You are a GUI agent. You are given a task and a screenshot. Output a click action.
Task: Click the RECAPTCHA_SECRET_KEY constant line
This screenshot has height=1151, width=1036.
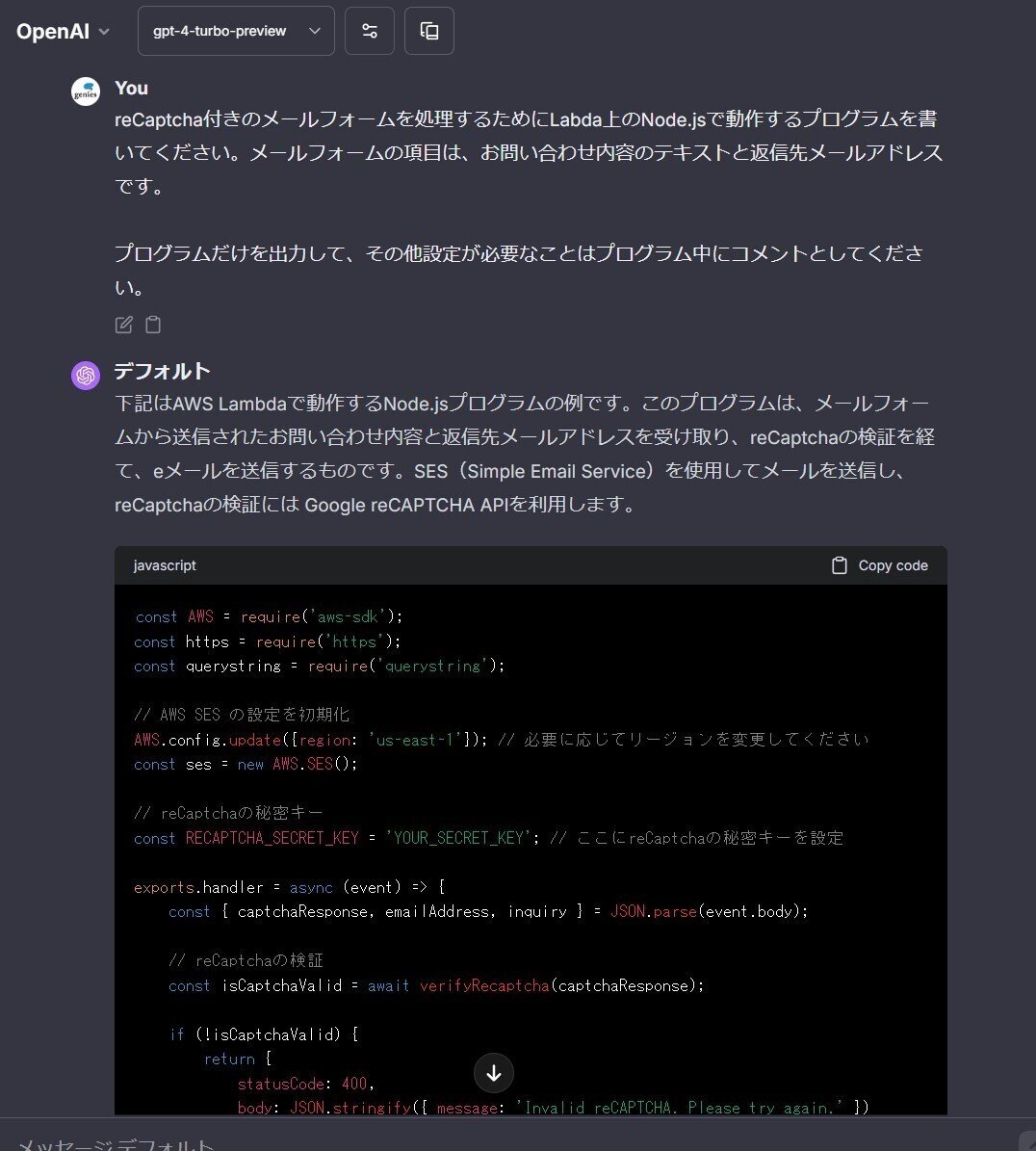[x=489, y=838]
